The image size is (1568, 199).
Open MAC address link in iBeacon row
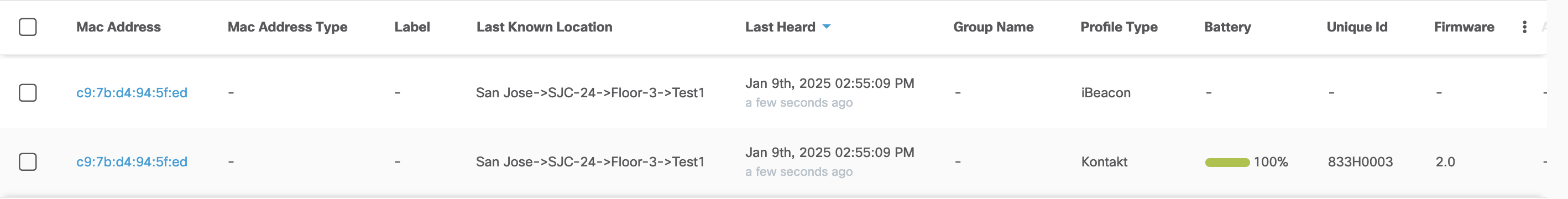coord(132,92)
